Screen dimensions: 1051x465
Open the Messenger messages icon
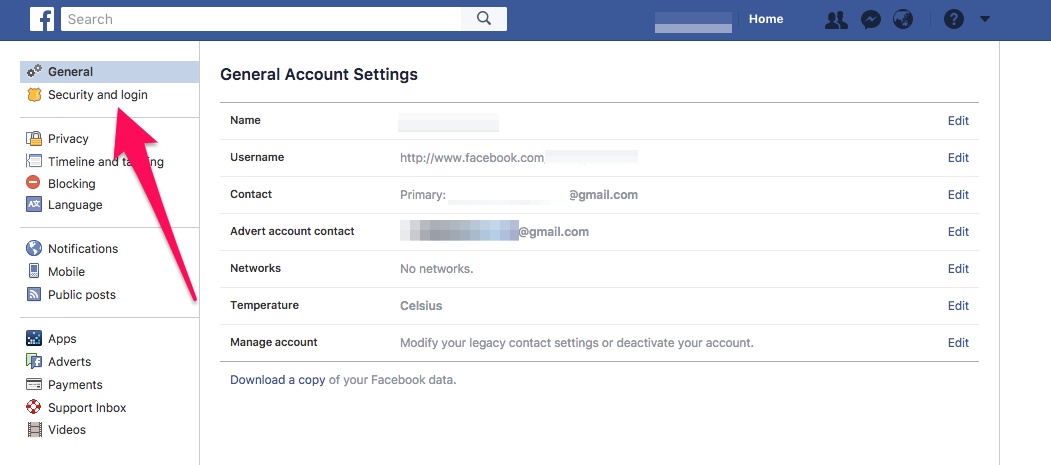(x=871, y=19)
